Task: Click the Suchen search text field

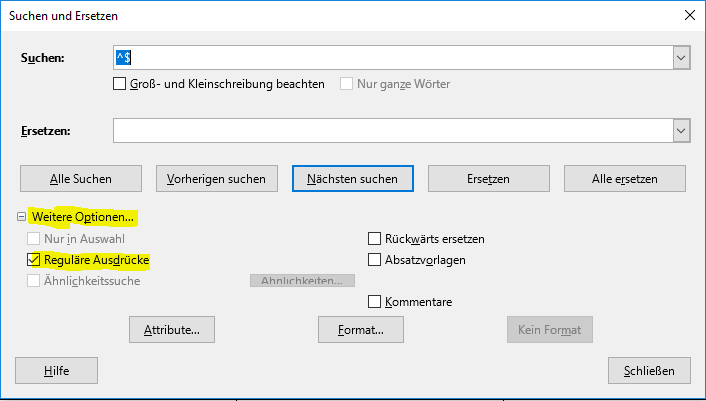Action: (x=390, y=58)
